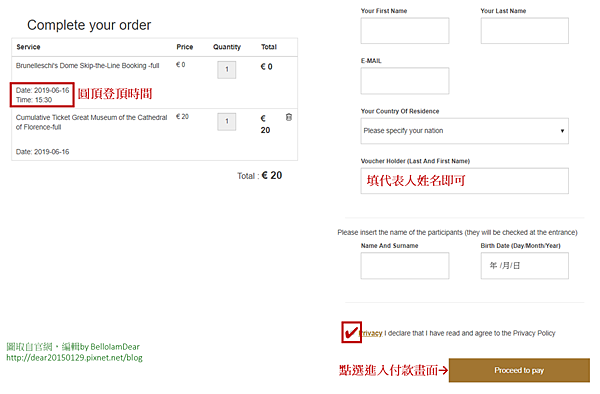Click Brunelleschi's Dome Skip-the-Line Booking row text
Screen dimensions: 600x394
tap(87, 66)
